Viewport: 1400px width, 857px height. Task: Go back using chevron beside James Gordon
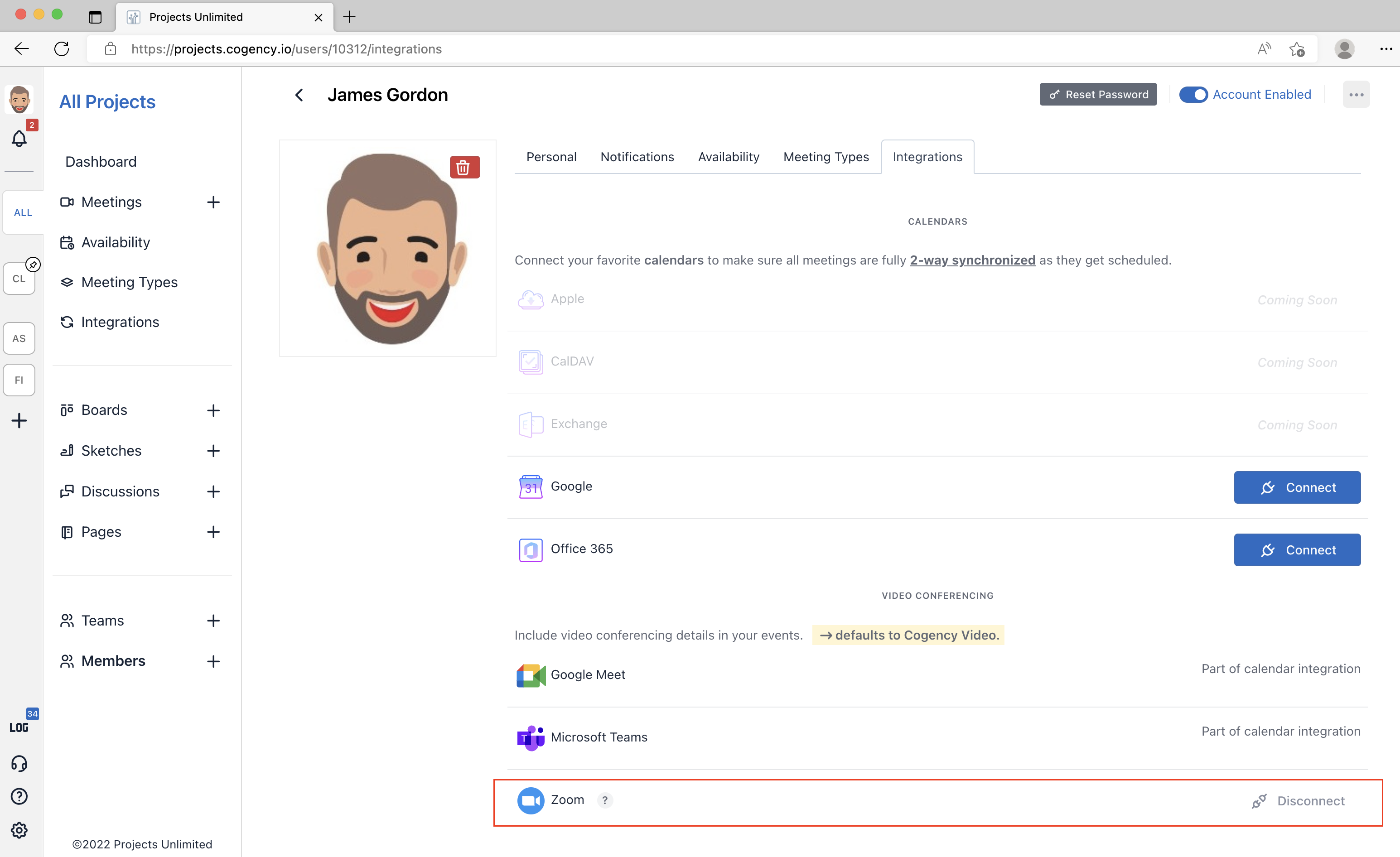(299, 95)
